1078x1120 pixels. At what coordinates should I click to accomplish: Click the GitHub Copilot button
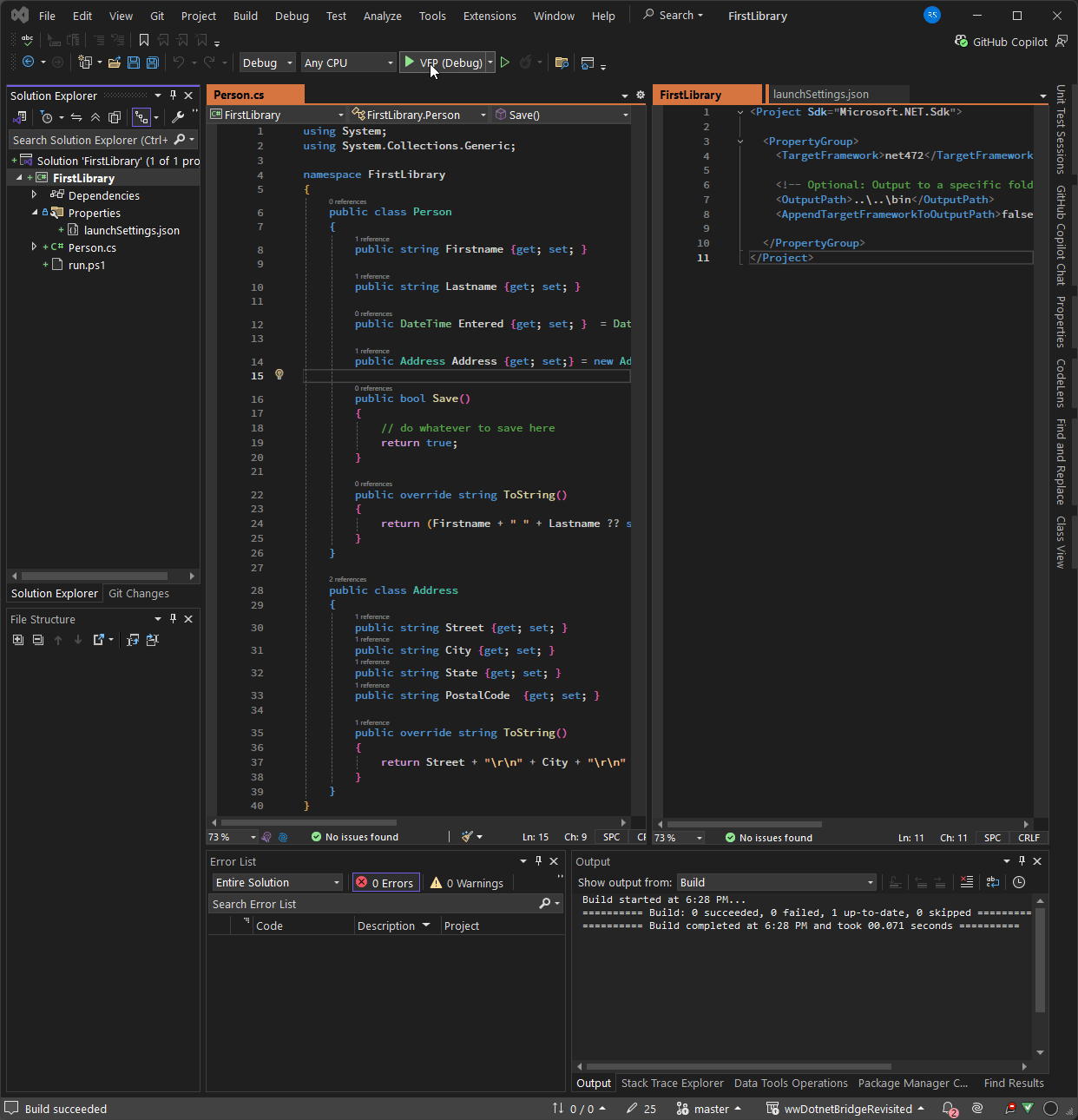coord(1001,42)
